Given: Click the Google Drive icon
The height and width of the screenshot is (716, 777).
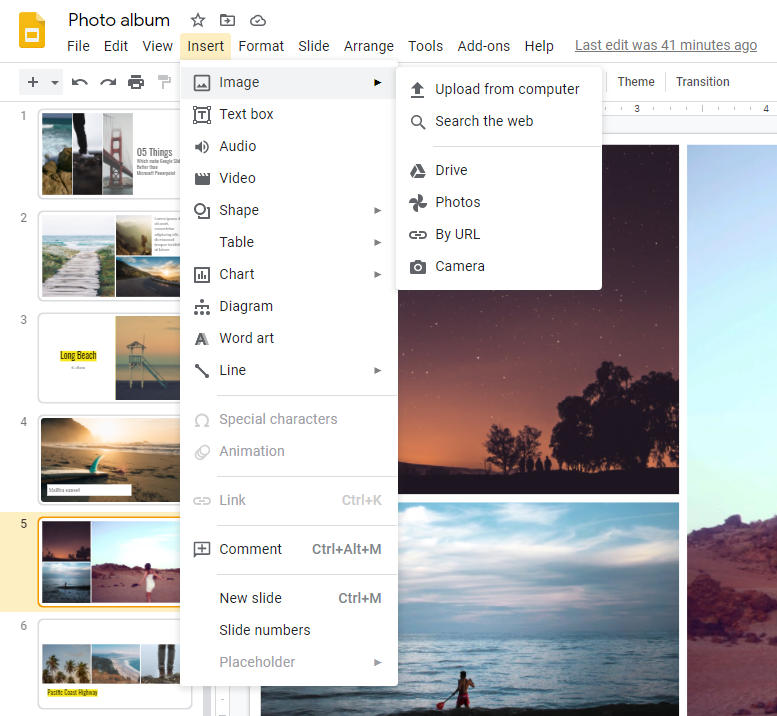Looking at the screenshot, I should (x=418, y=171).
